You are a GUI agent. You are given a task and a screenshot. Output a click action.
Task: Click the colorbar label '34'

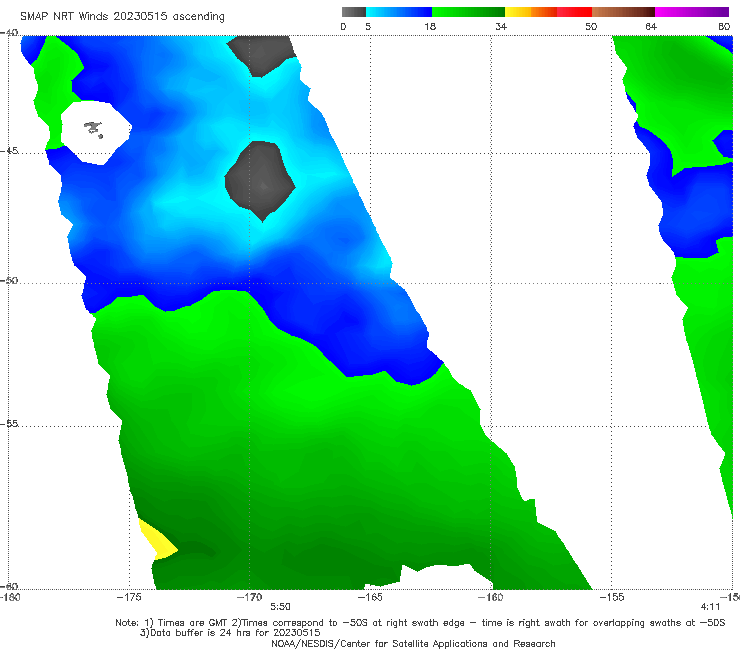501,27
